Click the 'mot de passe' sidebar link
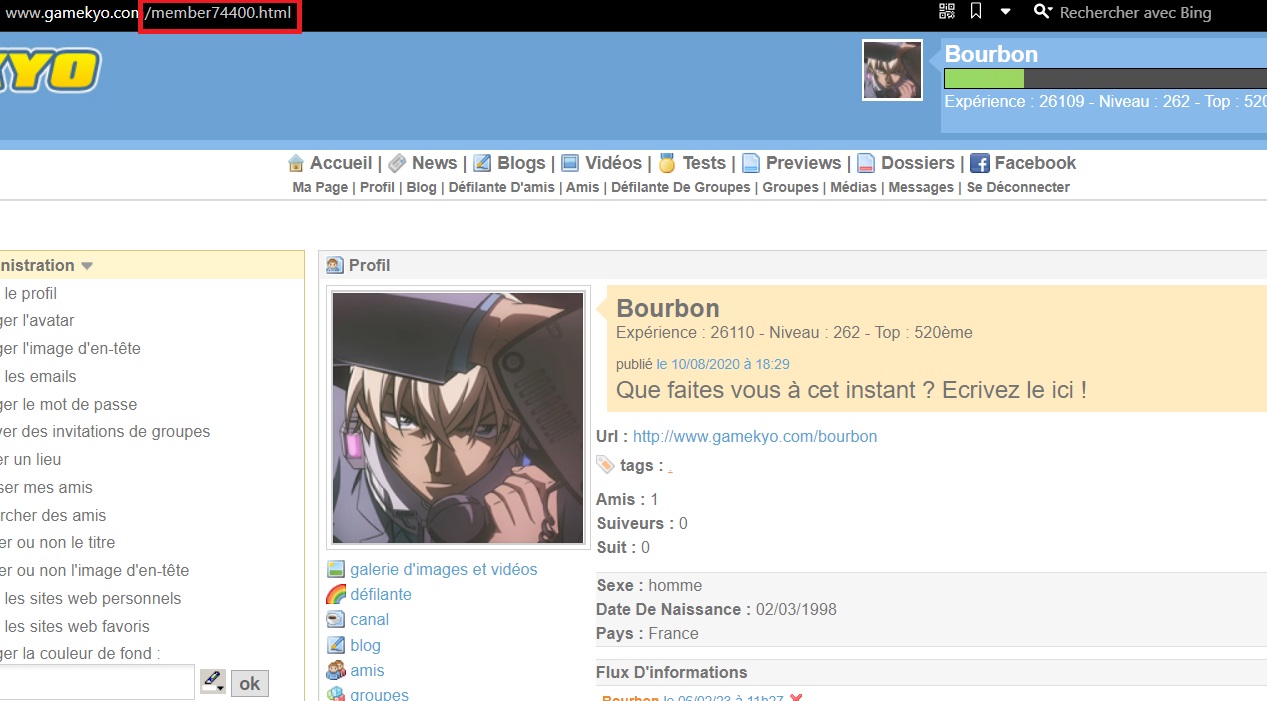The image size is (1267, 701). pos(69,404)
